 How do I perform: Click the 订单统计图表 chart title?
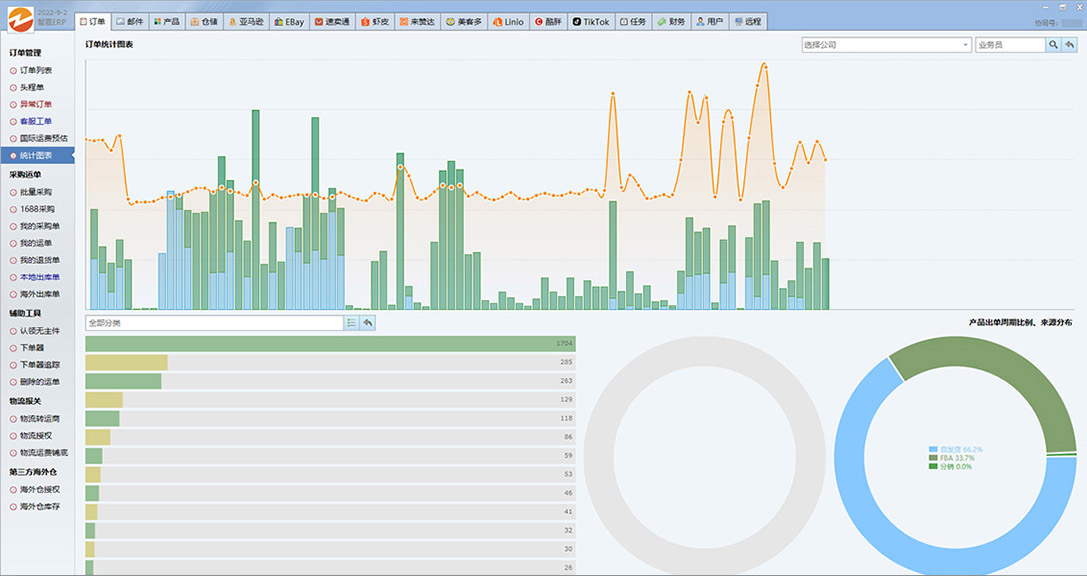109,44
